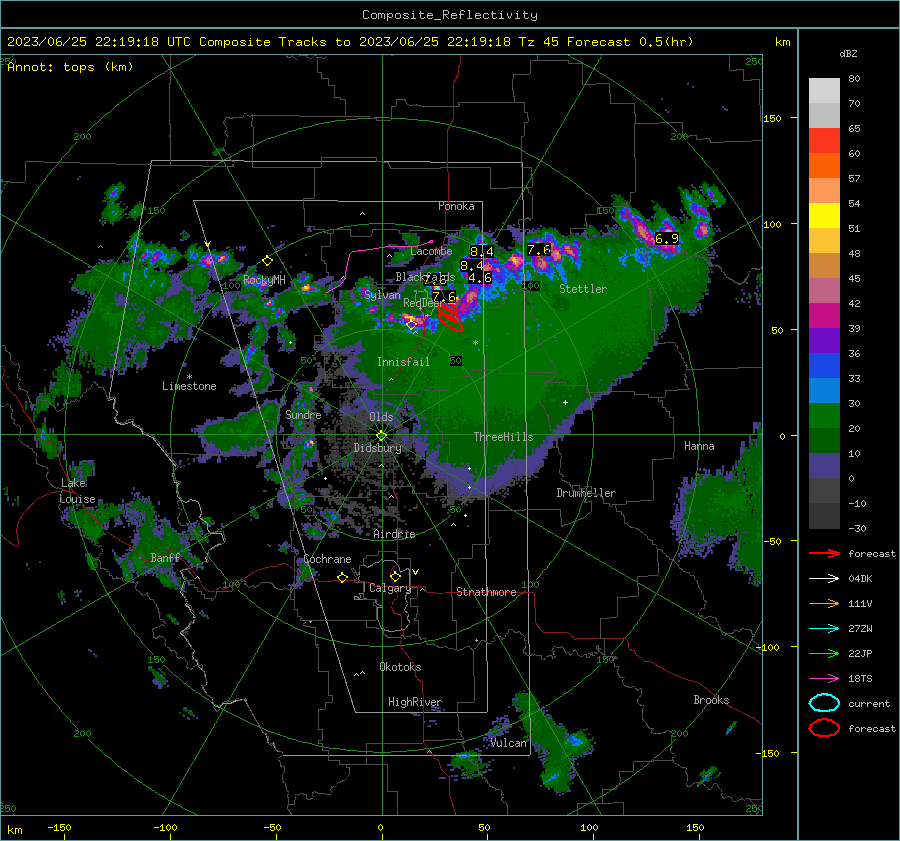900x841 pixels.
Task: Click the Airdrie city label
Action: (394, 534)
